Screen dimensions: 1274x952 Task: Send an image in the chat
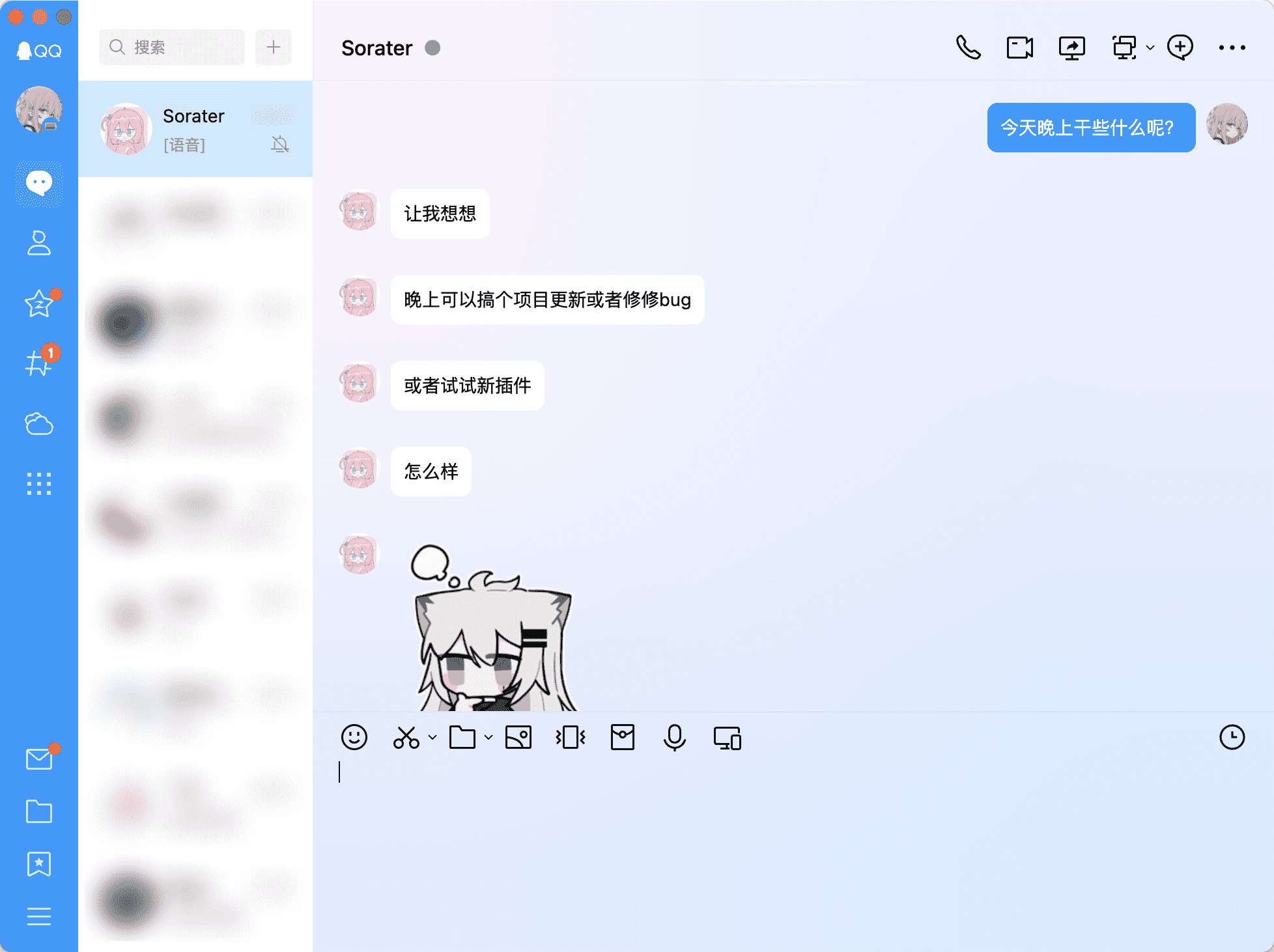518,738
